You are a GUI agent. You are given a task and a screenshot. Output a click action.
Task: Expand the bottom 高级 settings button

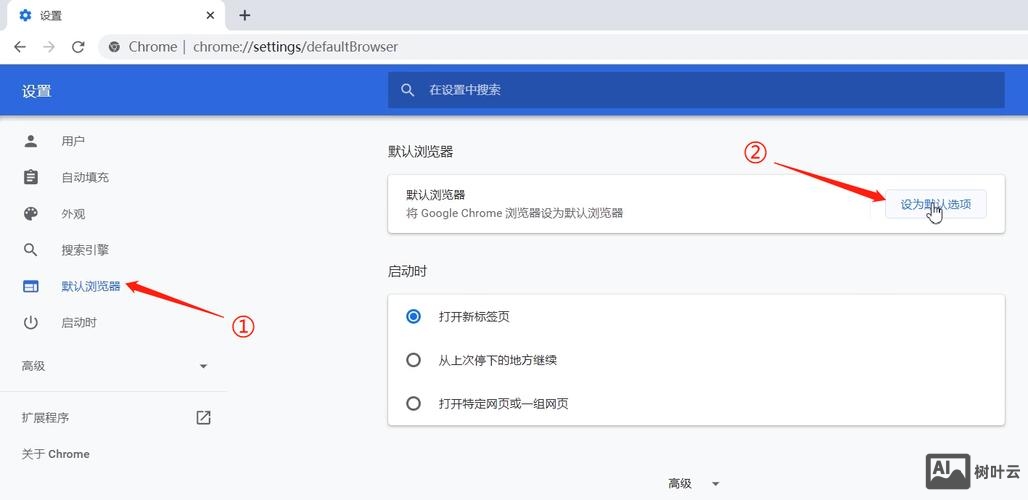694,484
